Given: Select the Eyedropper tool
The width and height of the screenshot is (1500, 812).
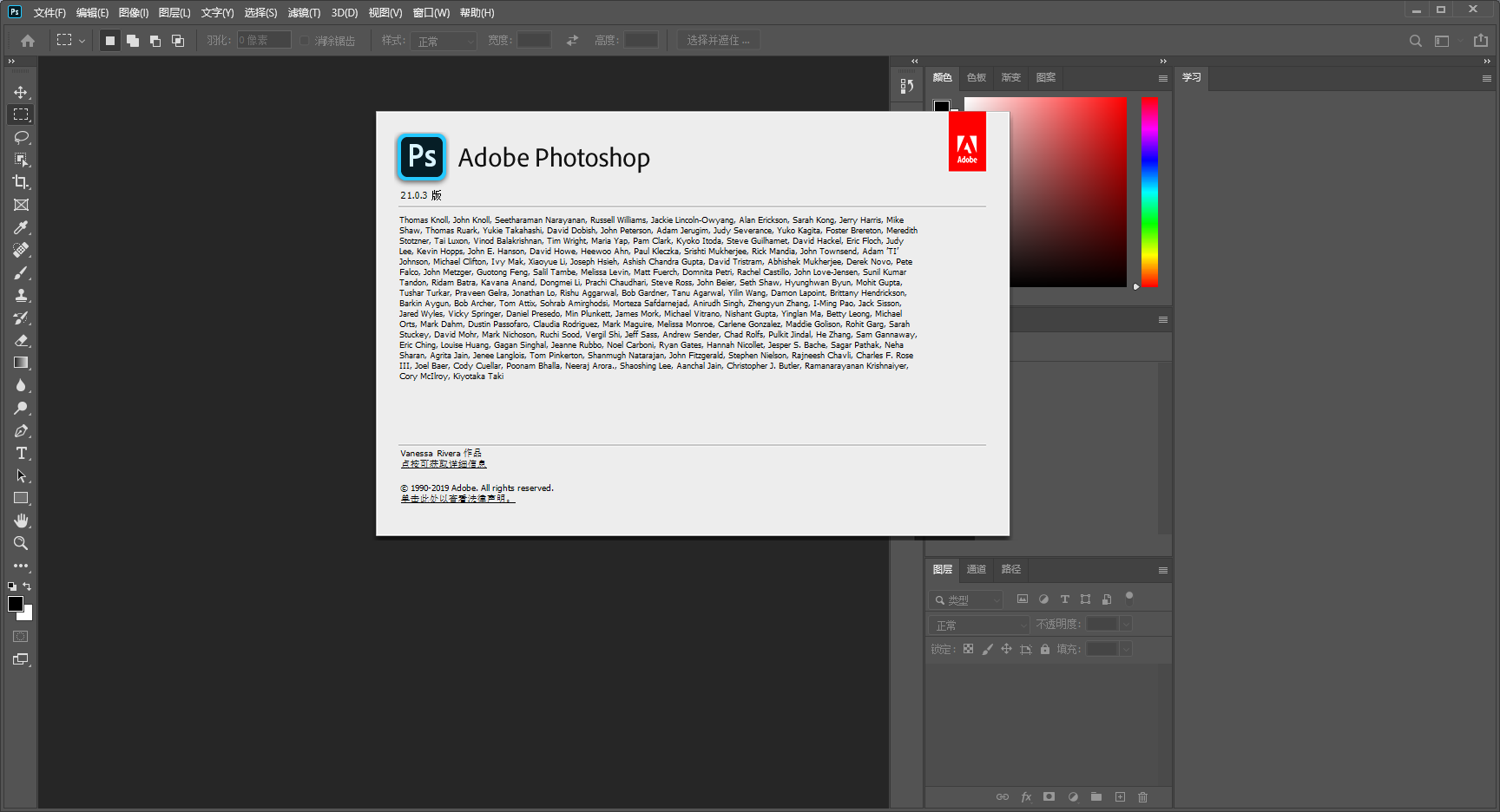Looking at the screenshot, I should [x=21, y=227].
